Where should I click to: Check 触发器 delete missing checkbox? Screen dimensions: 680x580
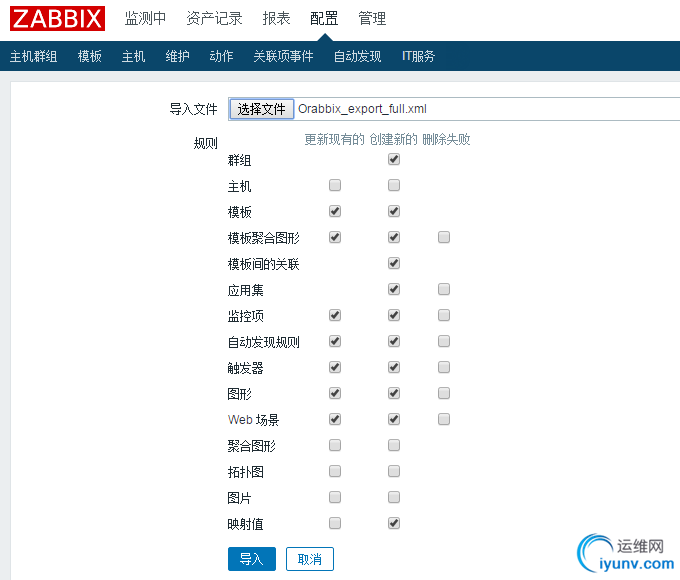pos(444,367)
